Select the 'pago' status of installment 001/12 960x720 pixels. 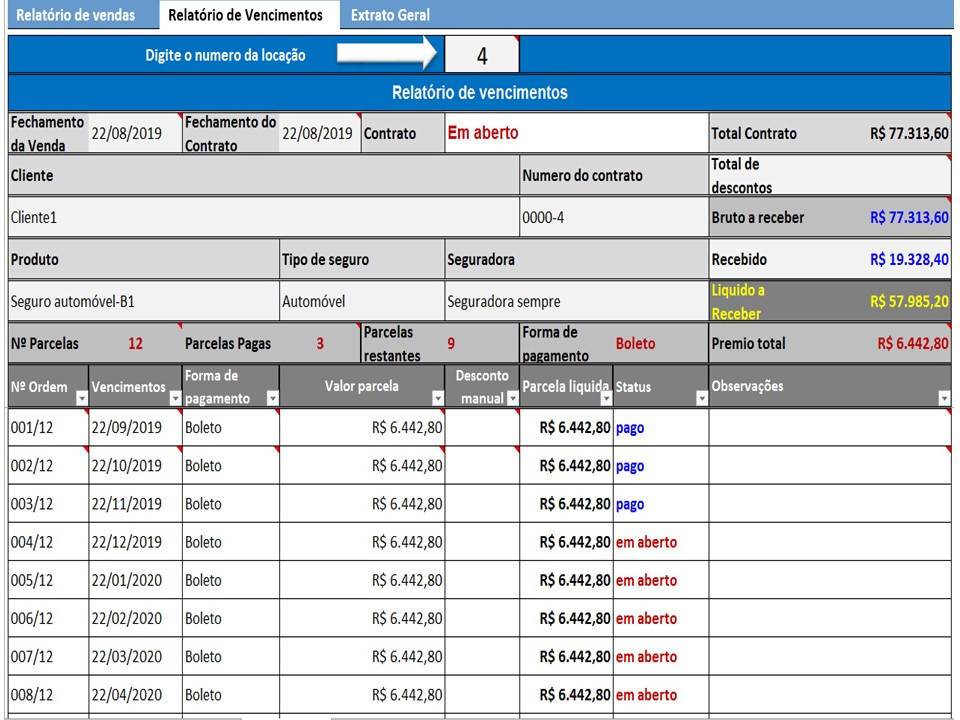[x=630, y=427]
